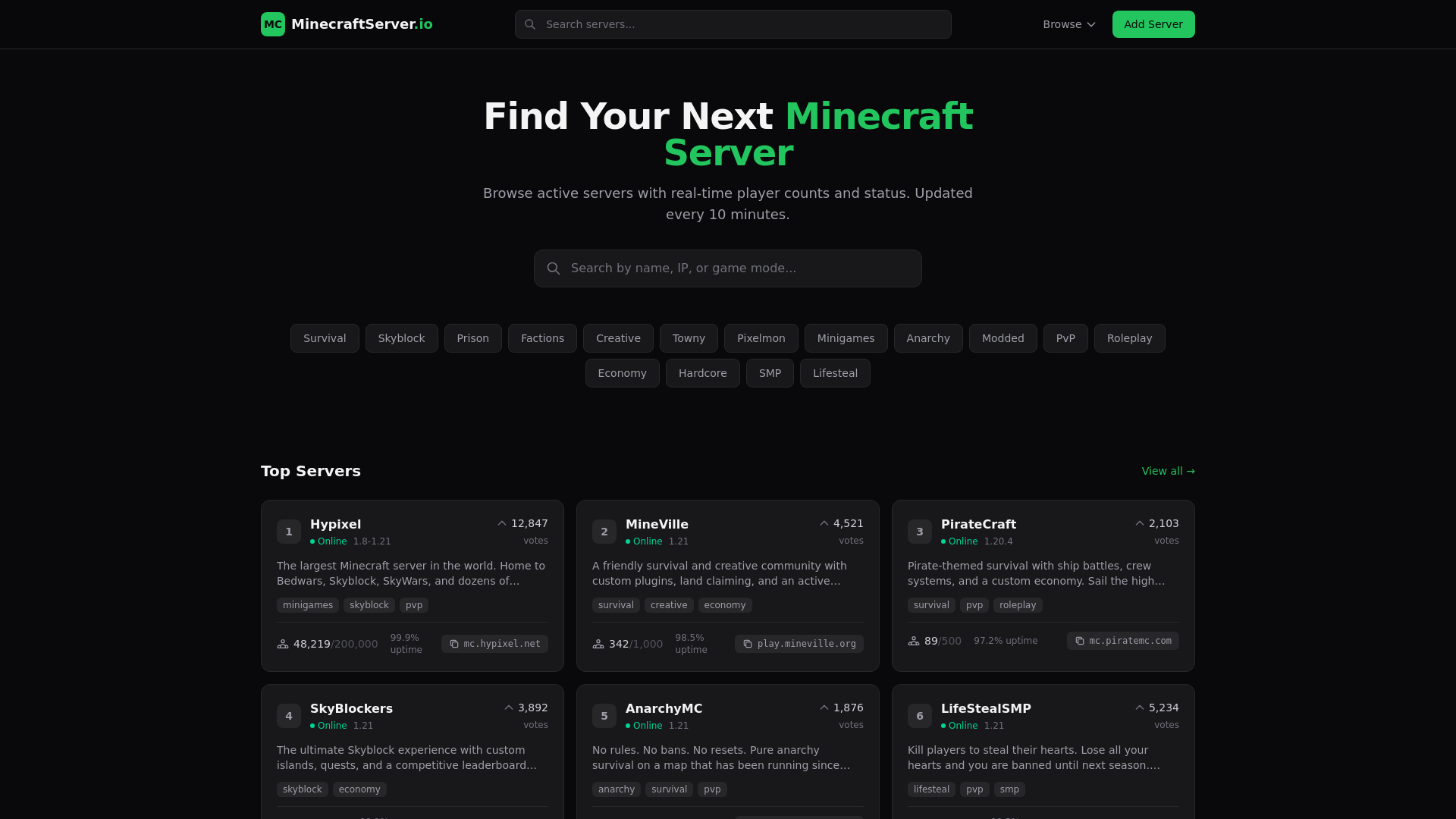1456x819 pixels.
Task: Click economy tag on SkyBlockers card
Action: coord(359,789)
